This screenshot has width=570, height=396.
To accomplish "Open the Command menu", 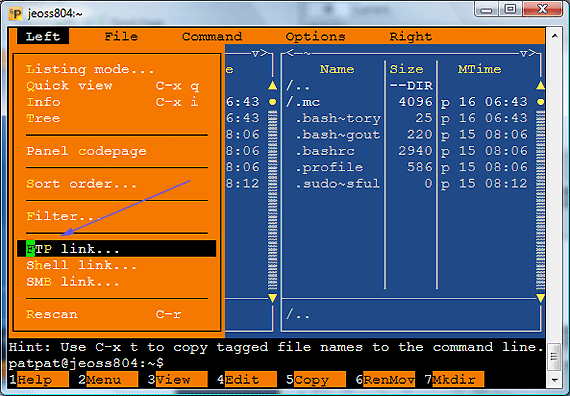I will (x=212, y=36).
